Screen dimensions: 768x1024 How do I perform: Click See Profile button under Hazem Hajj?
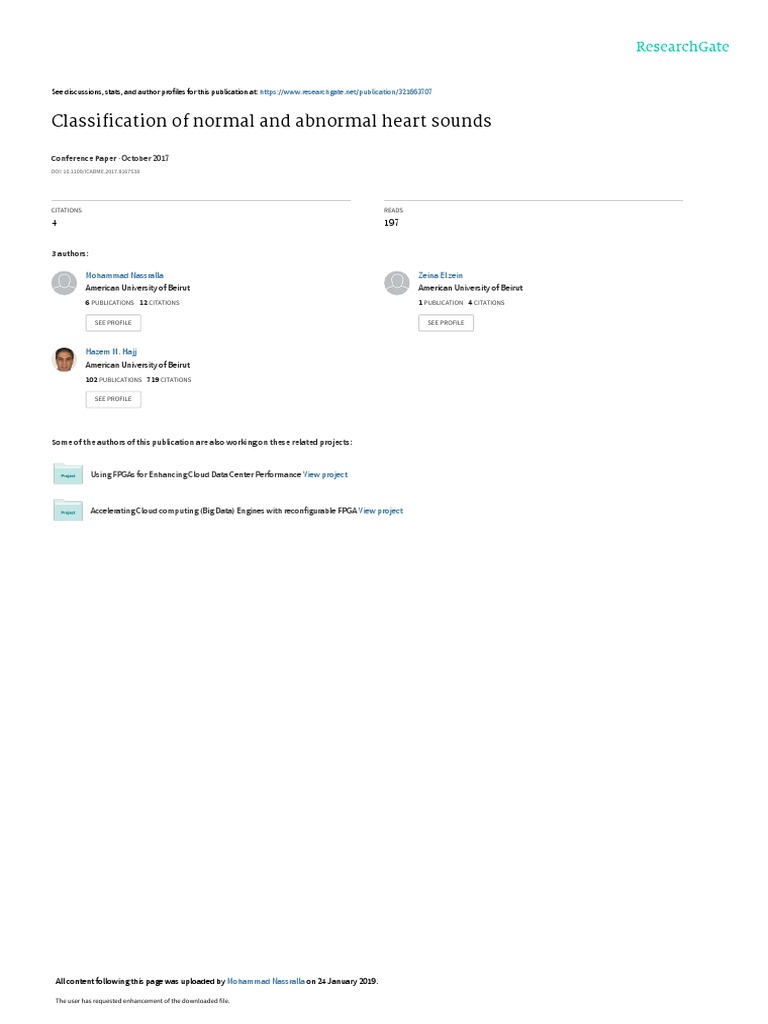113,399
